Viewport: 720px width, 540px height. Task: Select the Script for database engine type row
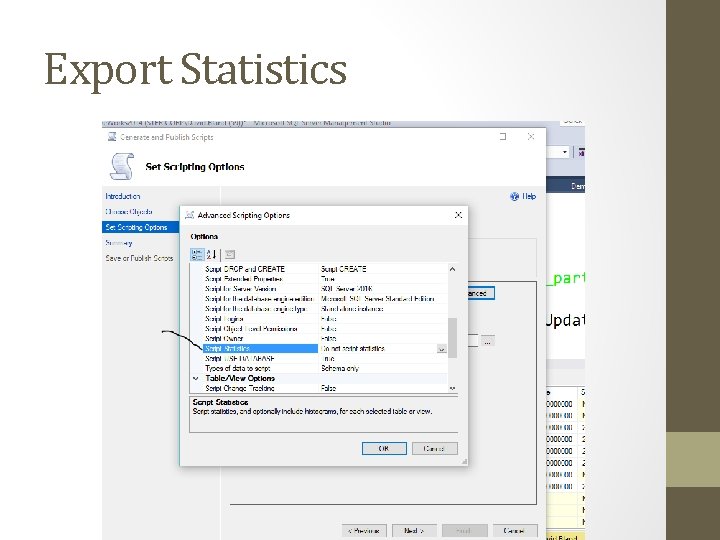pyautogui.click(x=325, y=309)
